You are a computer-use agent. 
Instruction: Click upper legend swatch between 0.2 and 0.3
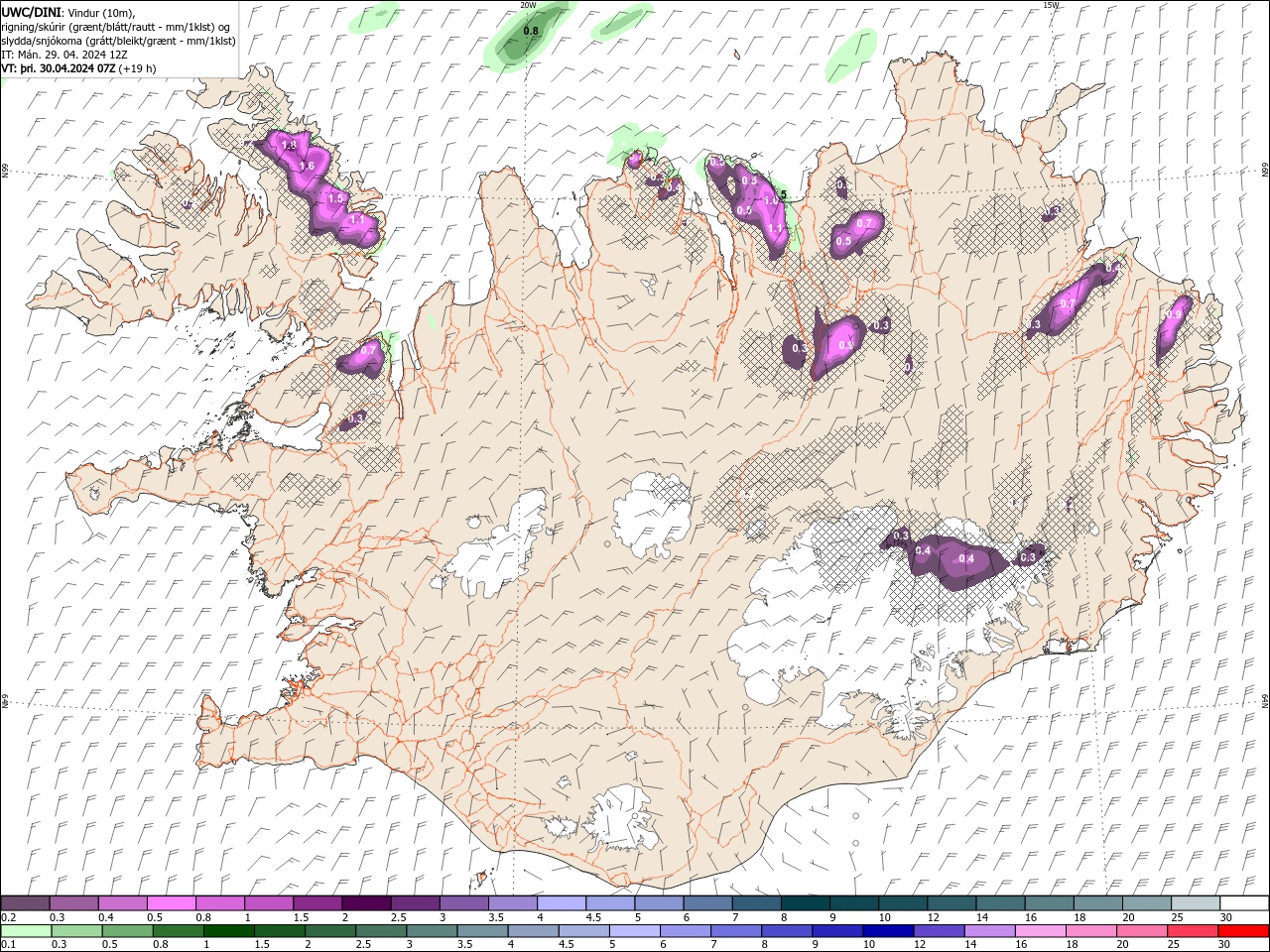[x=25, y=903]
